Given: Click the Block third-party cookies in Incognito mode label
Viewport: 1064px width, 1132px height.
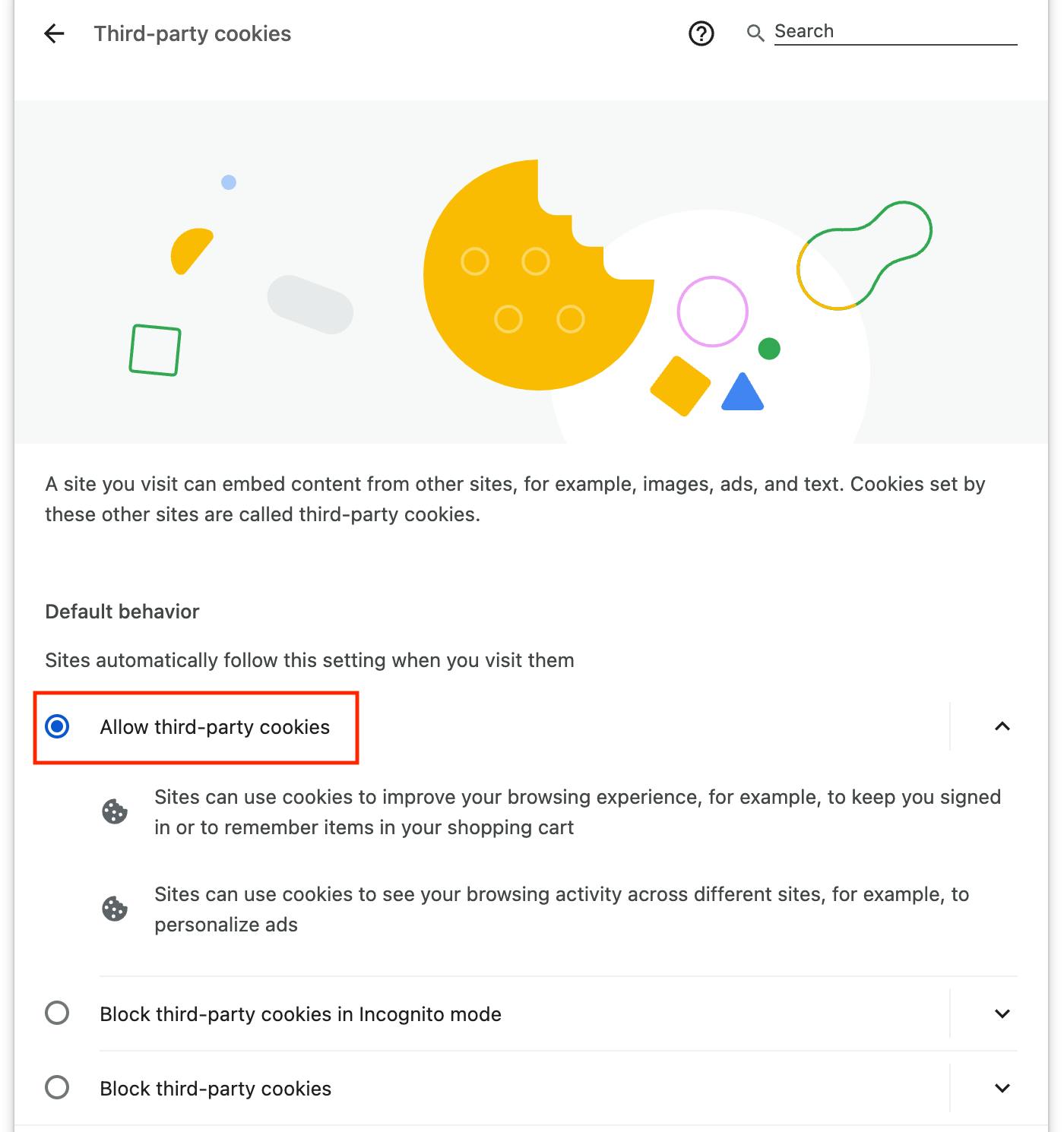Looking at the screenshot, I should 300,1014.
